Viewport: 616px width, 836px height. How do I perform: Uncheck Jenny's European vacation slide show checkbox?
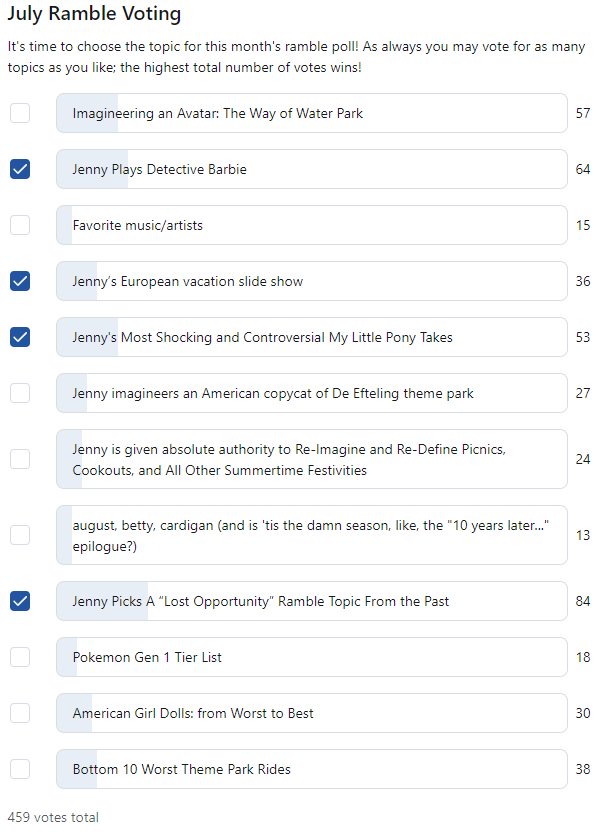point(20,281)
